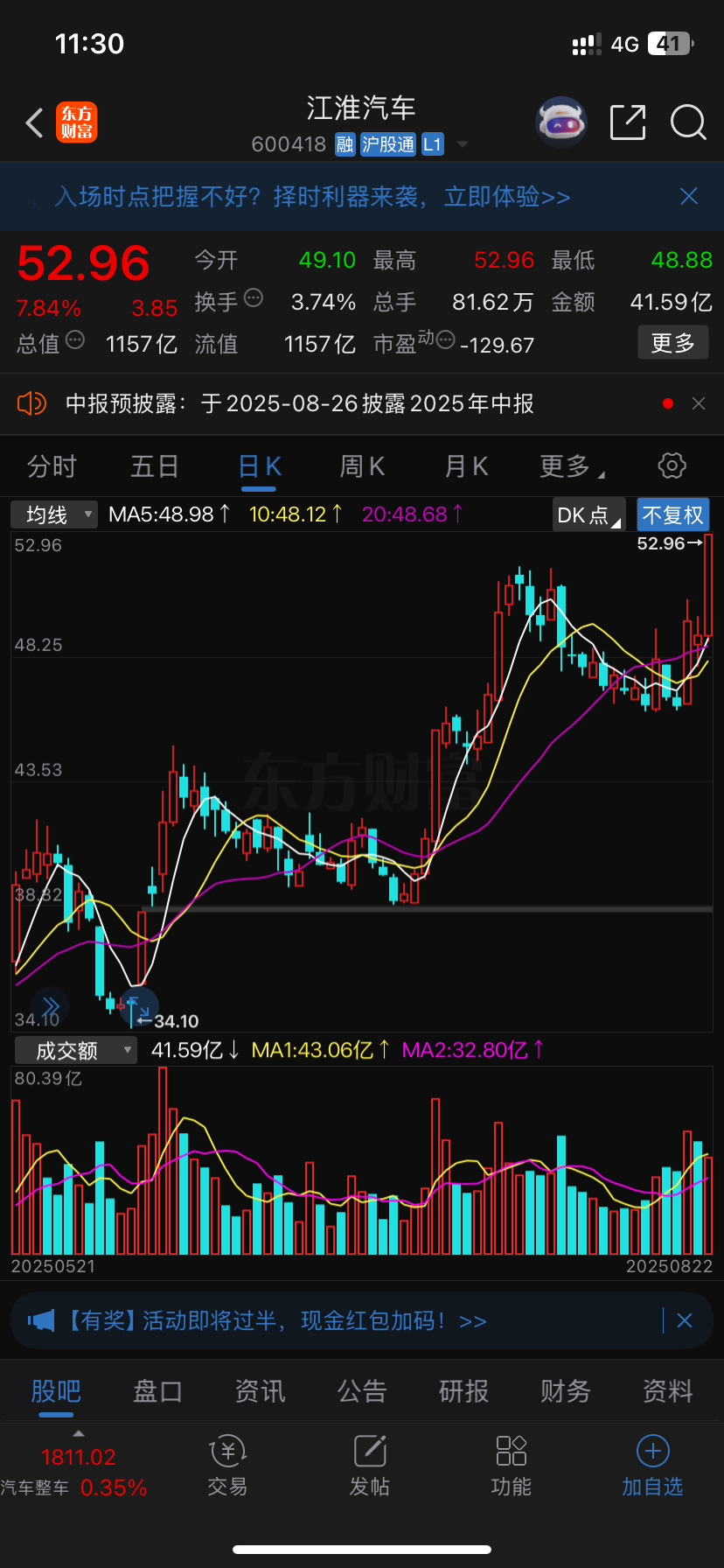Tap the info icon next to 换手
724x1568 pixels.
tap(254, 298)
